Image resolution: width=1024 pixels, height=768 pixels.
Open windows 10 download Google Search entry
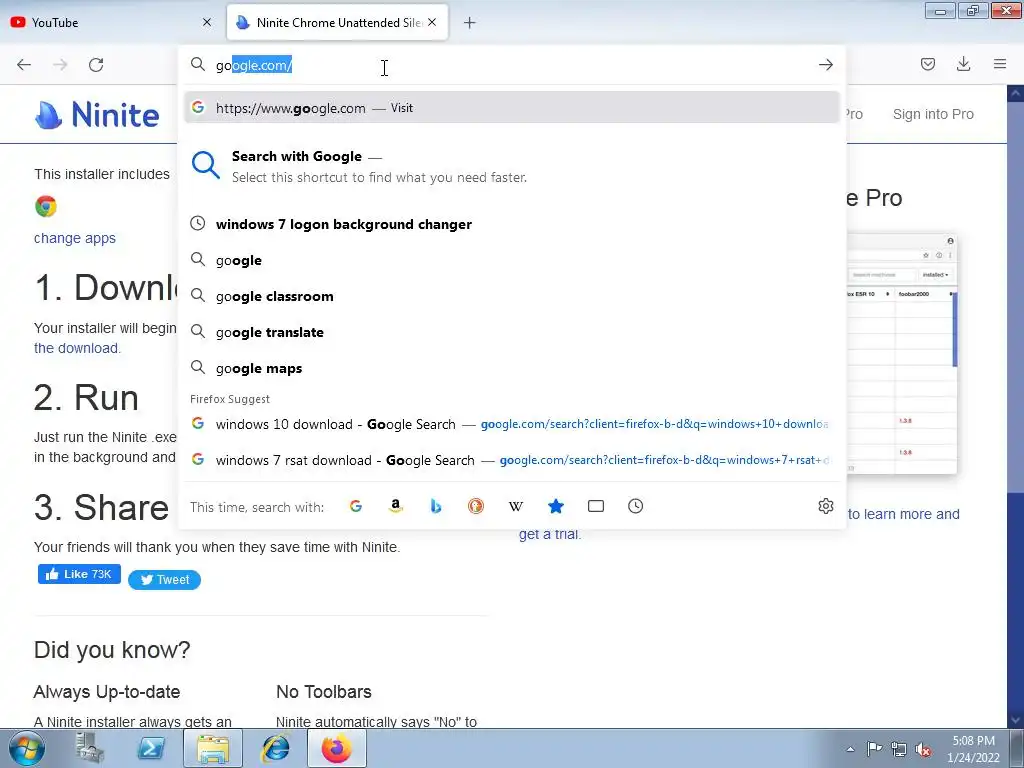(x=511, y=424)
